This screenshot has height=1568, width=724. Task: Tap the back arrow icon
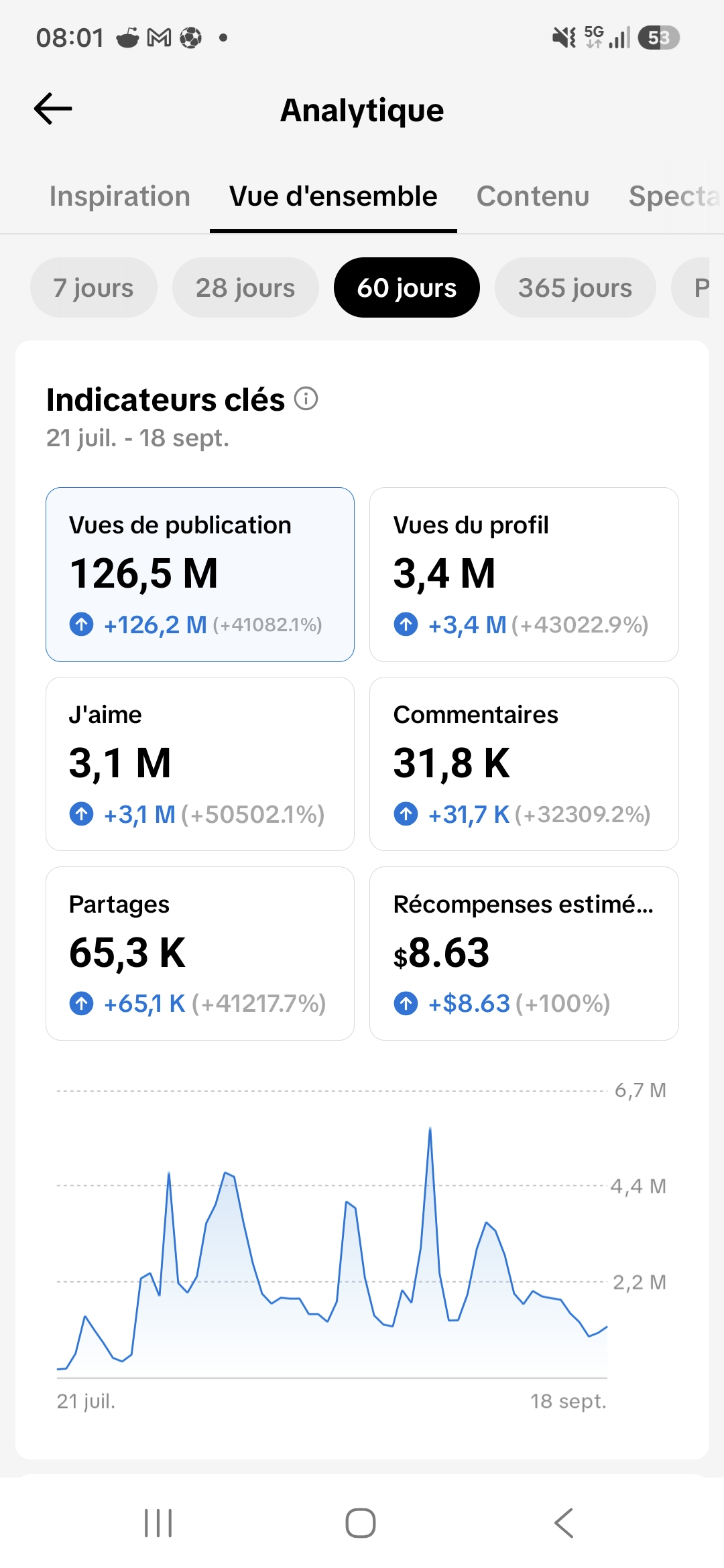pyautogui.click(x=53, y=109)
